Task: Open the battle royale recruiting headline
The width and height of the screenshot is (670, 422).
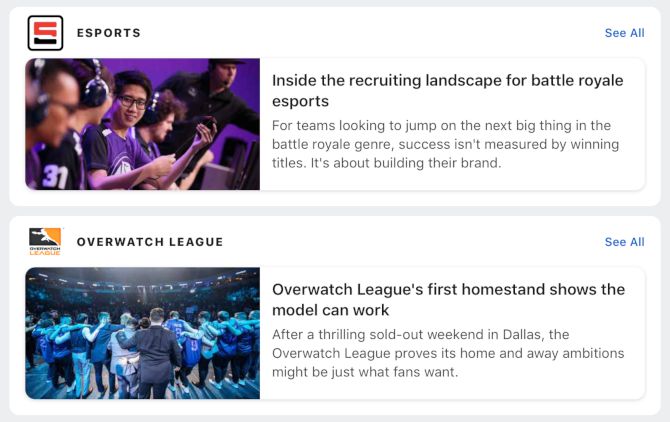Action: 447,91
